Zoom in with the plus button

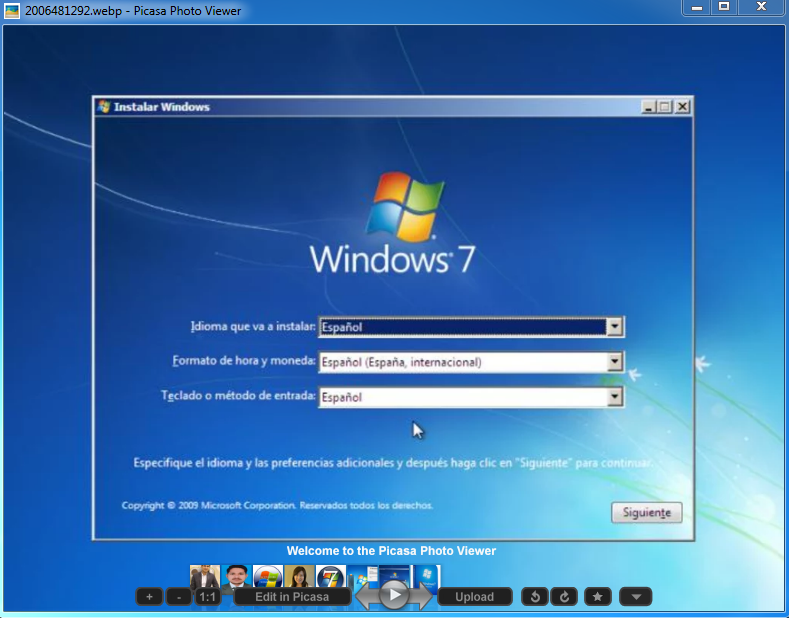click(149, 597)
